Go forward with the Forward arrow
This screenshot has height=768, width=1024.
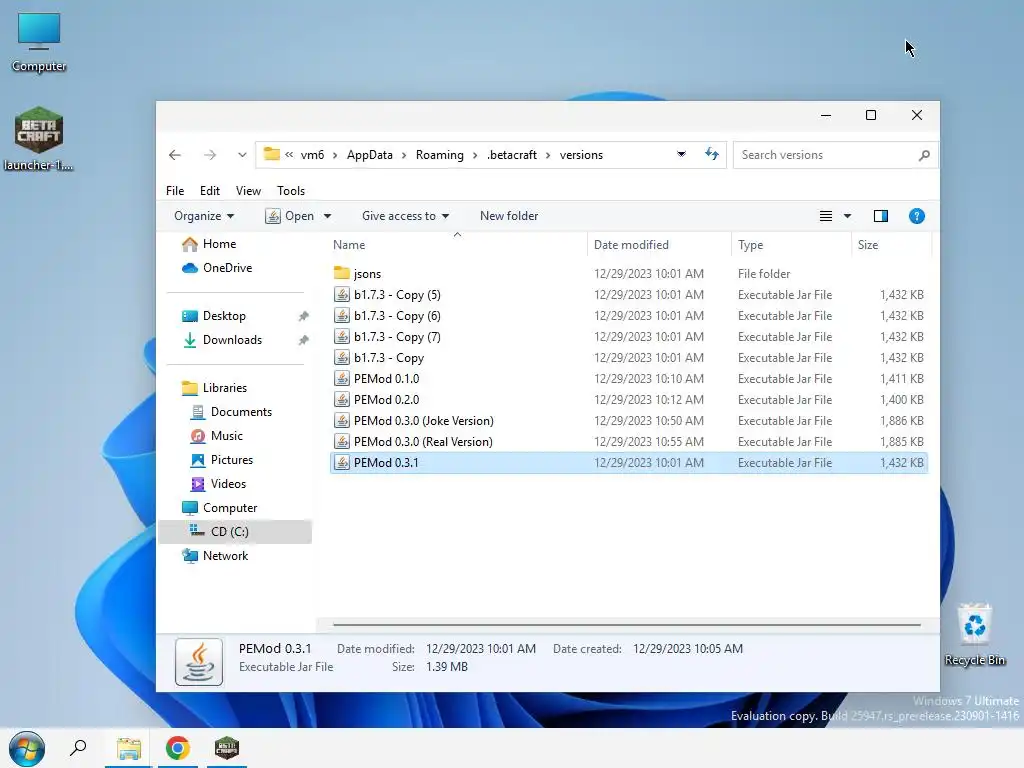pos(209,155)
